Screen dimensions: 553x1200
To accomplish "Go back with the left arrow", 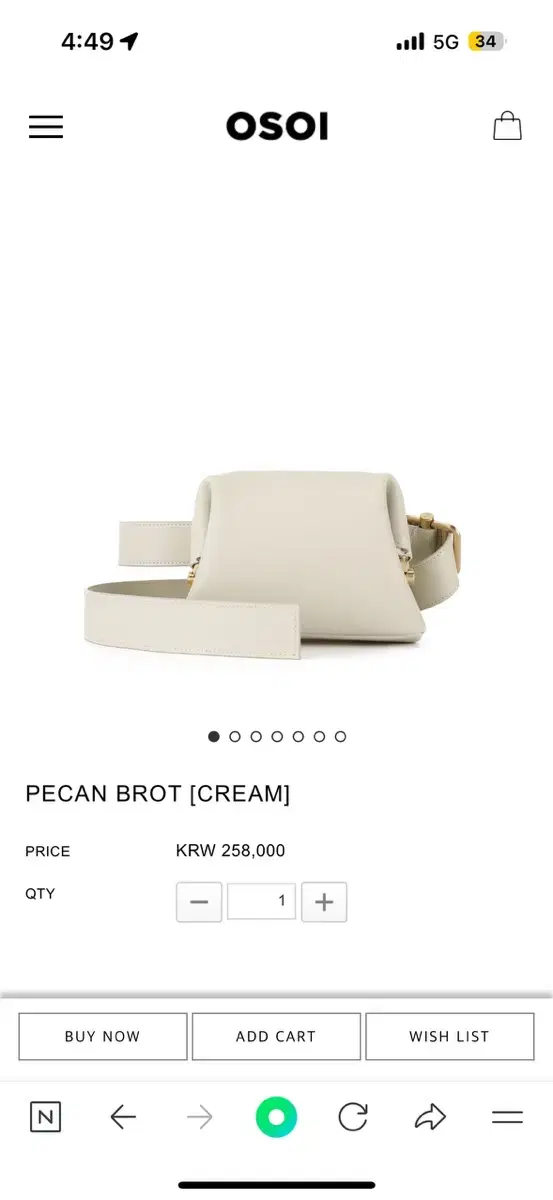I will click(x=123, y=1117).
